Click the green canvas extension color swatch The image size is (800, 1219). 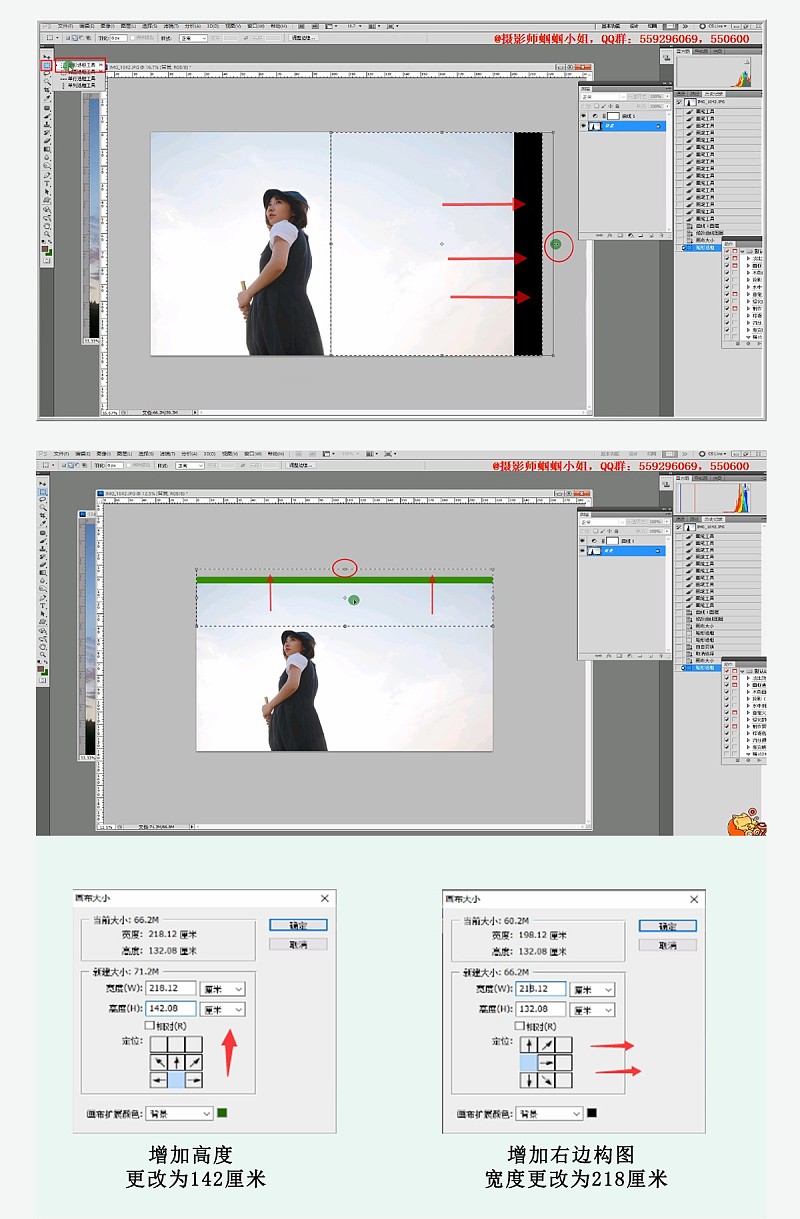(x=222, y=1113)
